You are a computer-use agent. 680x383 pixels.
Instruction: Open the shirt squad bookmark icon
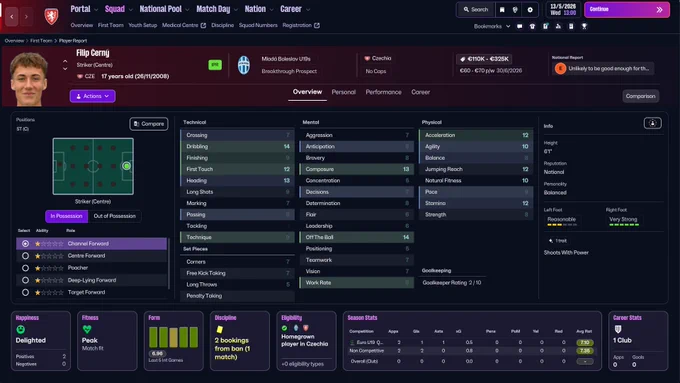(533, 26)
